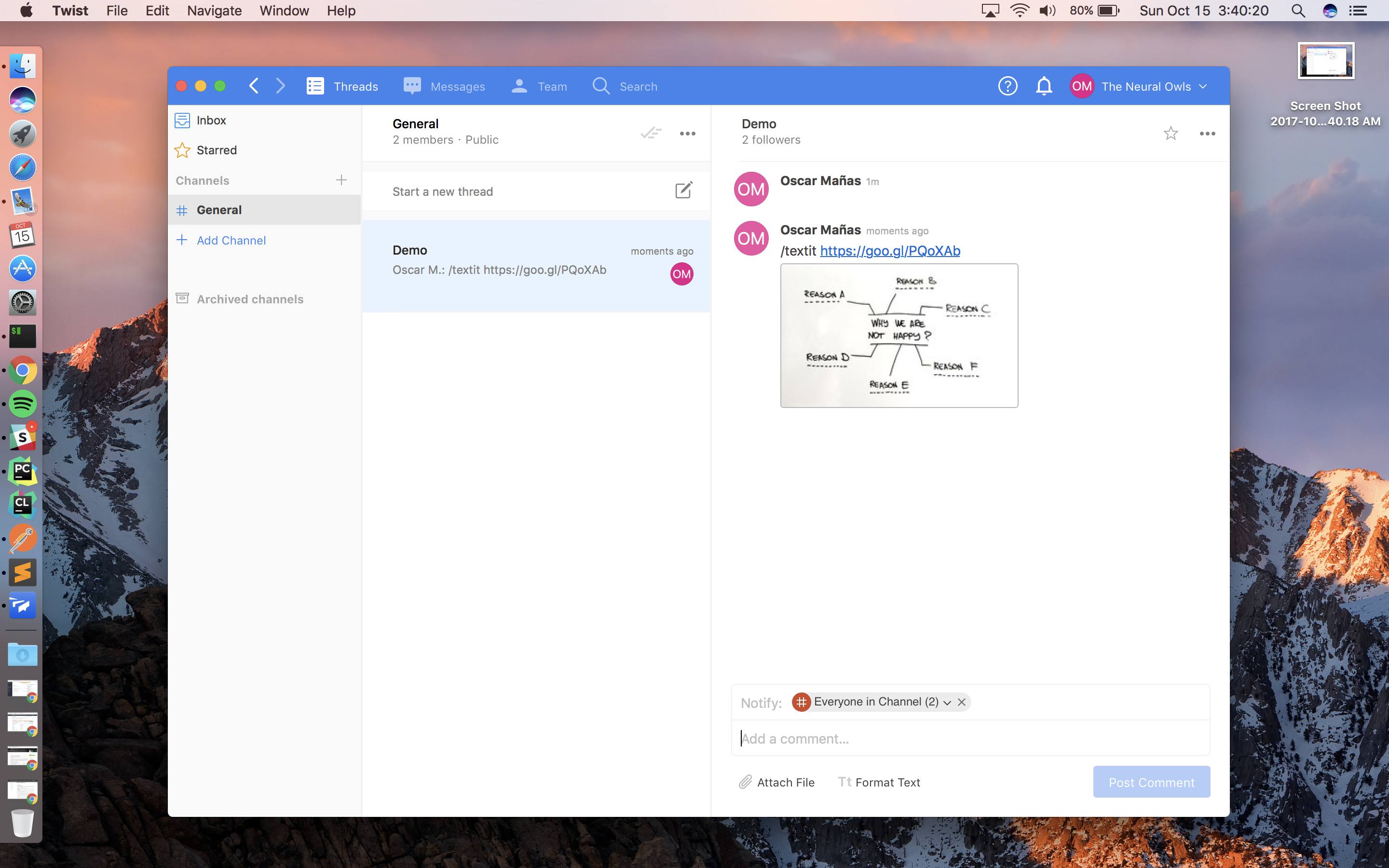The height and width of the screenshot is (868, 1389).
Task: Expand The Neural Owls team dropdown
Action: click(x=1203, y=86)
